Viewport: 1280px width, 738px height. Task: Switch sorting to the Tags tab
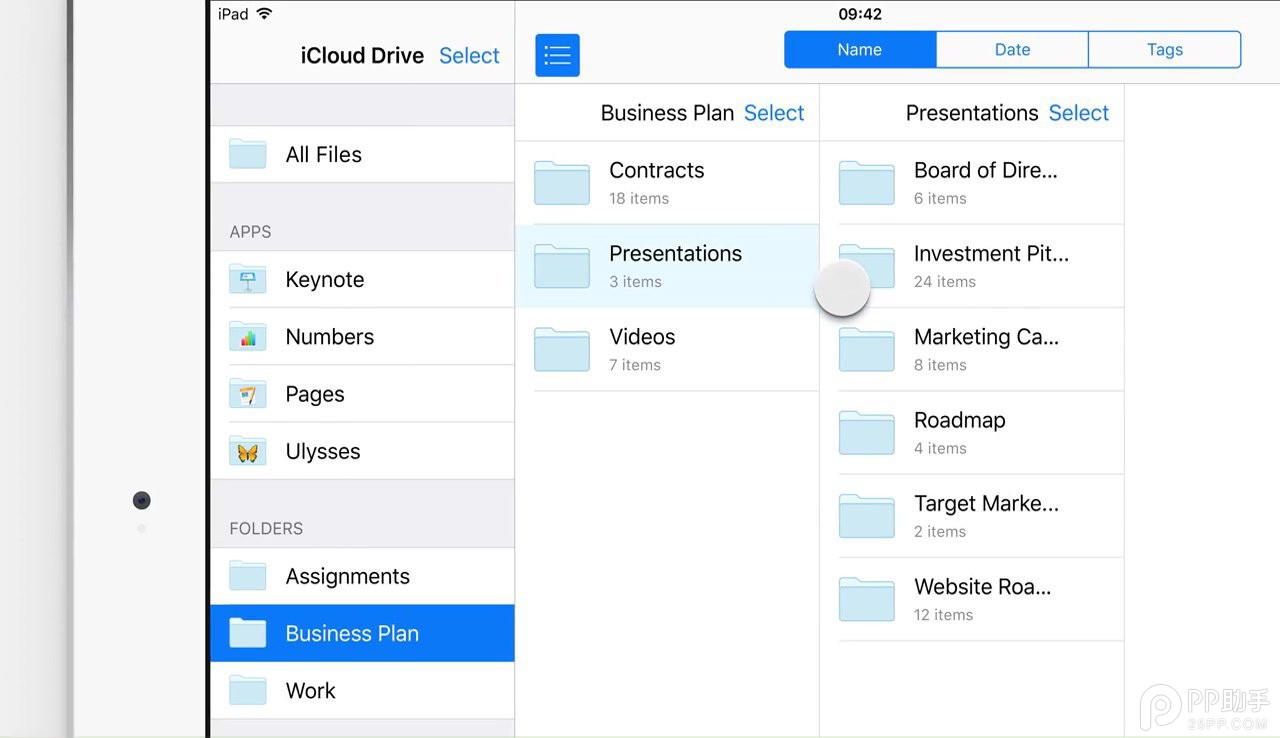1165,50
